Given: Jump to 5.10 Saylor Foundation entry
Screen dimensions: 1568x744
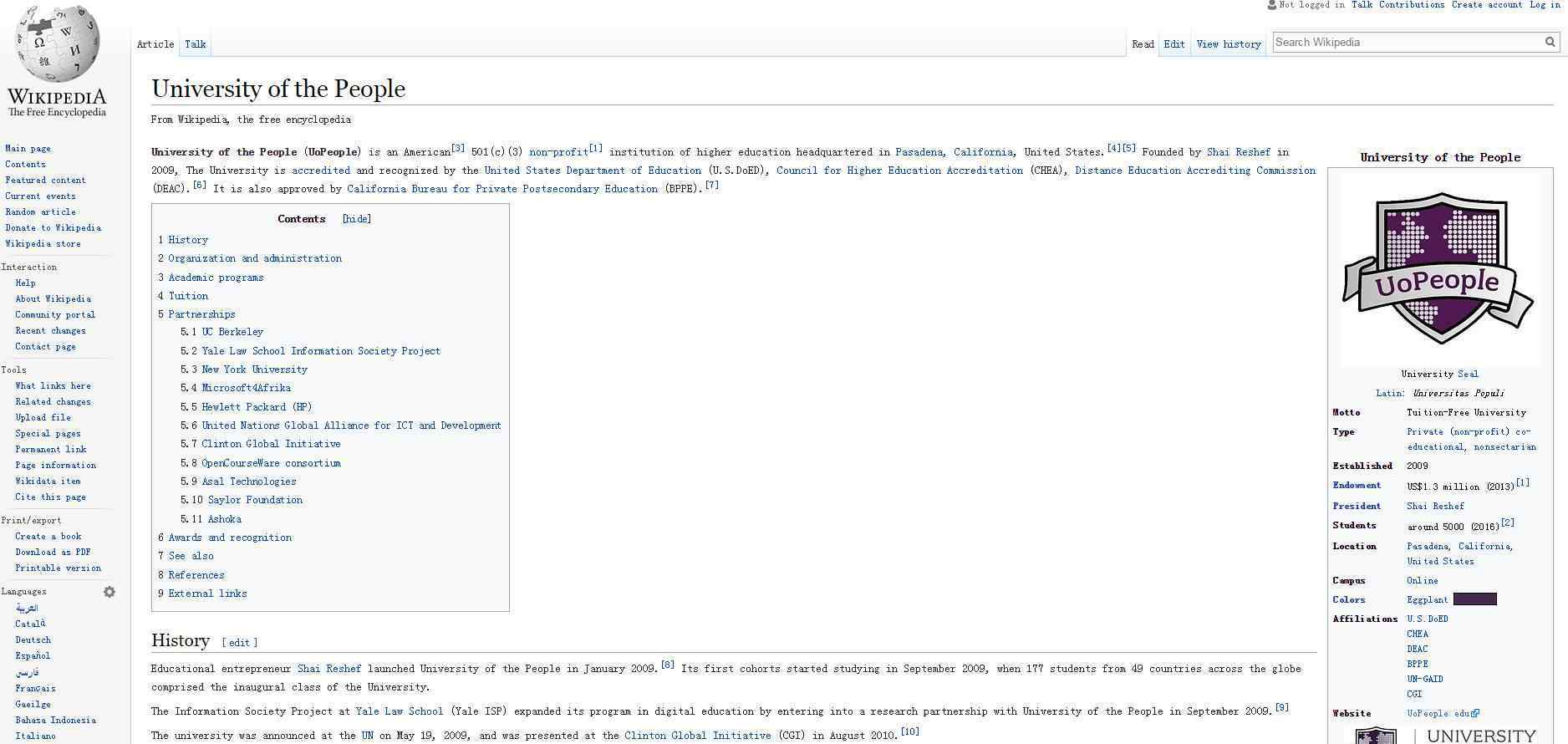Looking at the screenshot, I should pyautogui.click(x=242, y=500).
